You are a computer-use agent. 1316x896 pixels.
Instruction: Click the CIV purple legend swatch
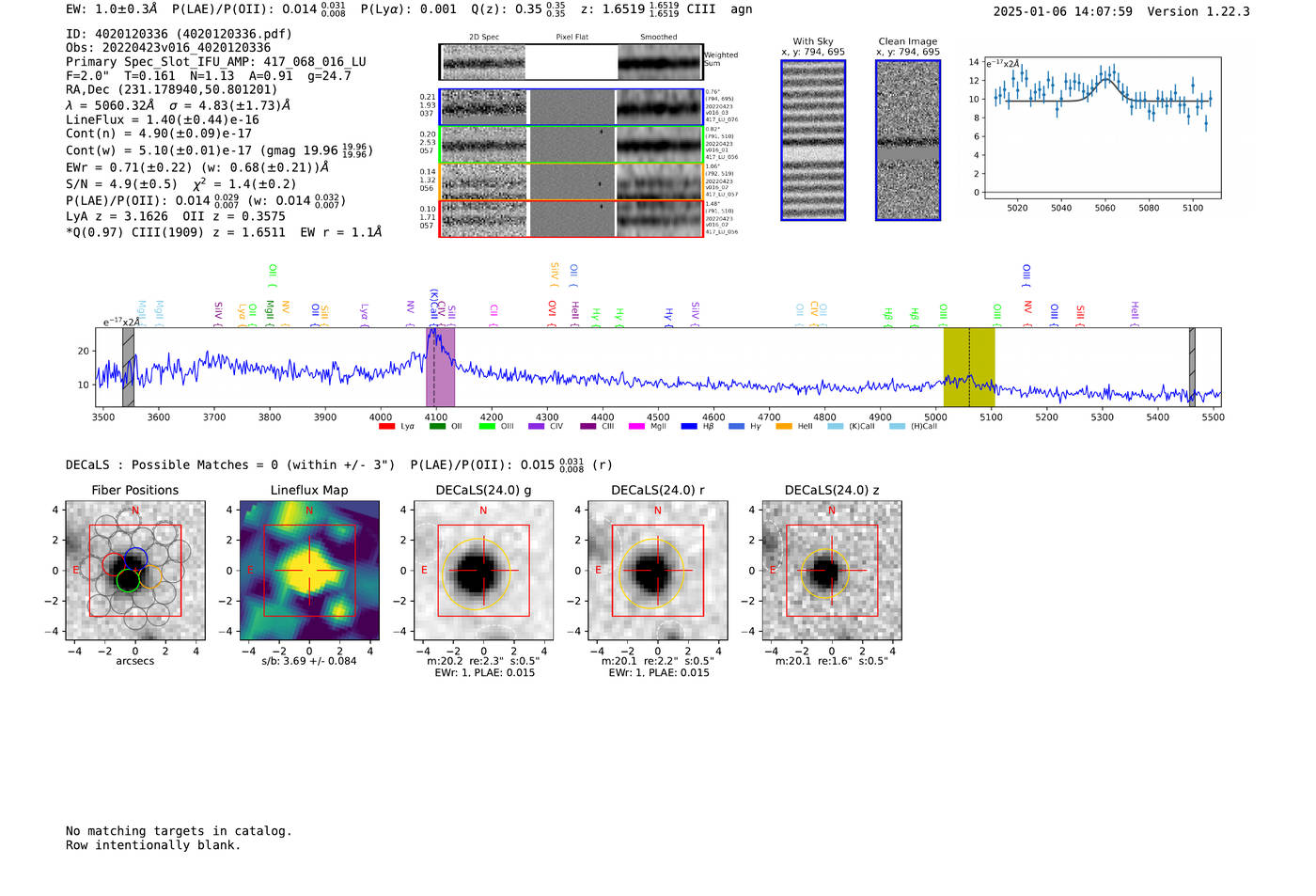536,427
